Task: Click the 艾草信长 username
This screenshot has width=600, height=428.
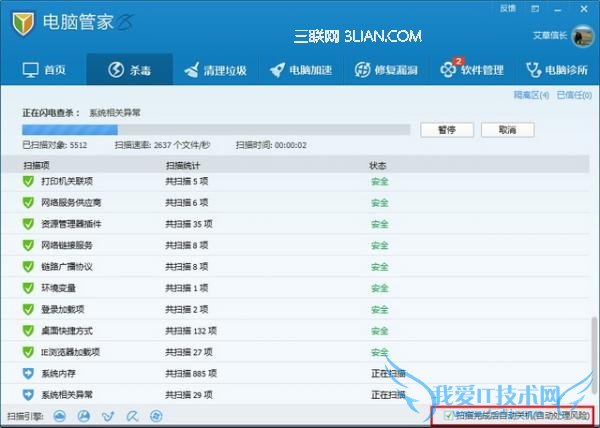Action: (x=550, y=36)
